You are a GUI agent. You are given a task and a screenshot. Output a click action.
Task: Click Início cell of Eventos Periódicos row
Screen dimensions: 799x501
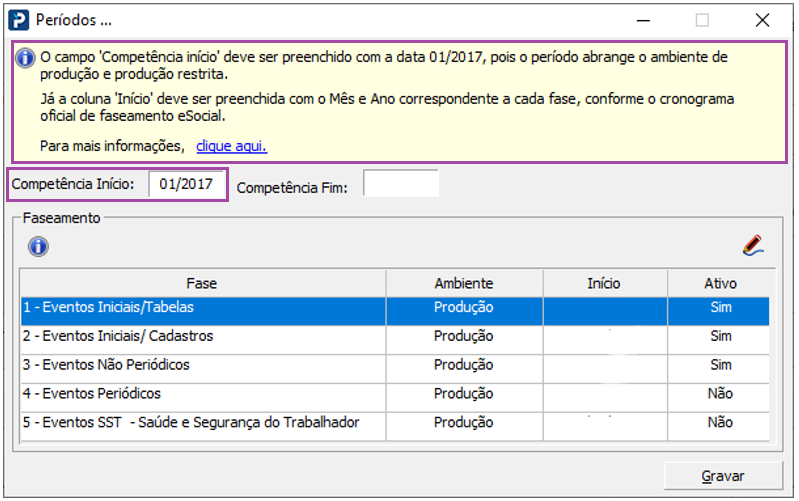coord(605,397)
